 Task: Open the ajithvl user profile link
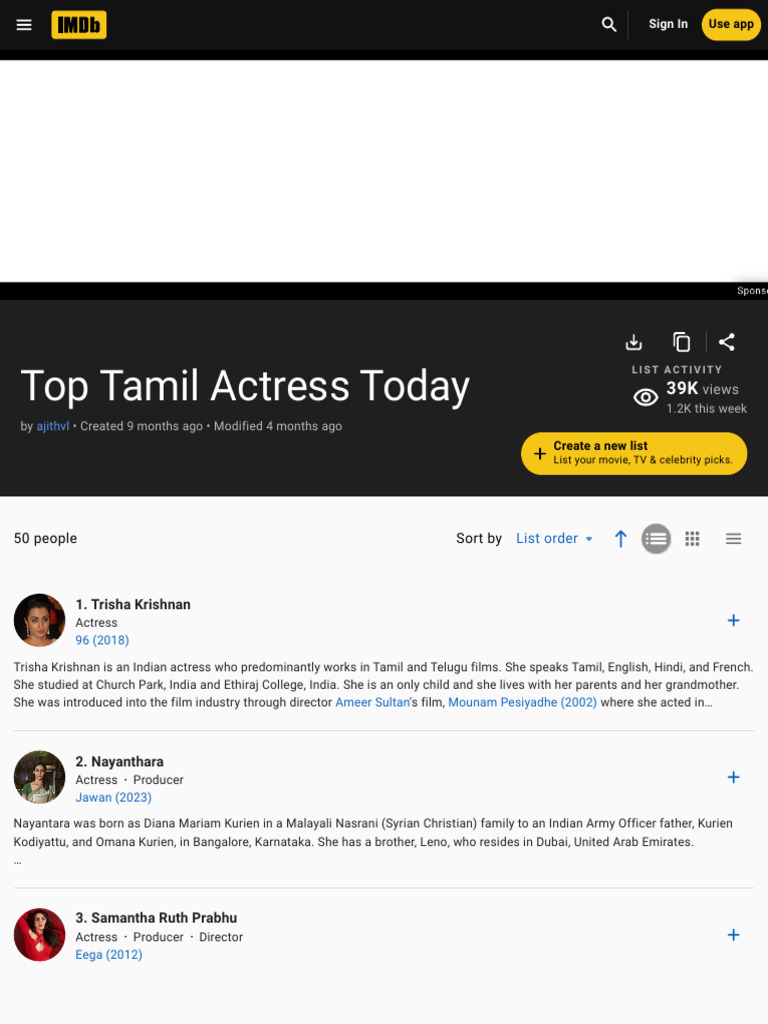pos(53,426)
